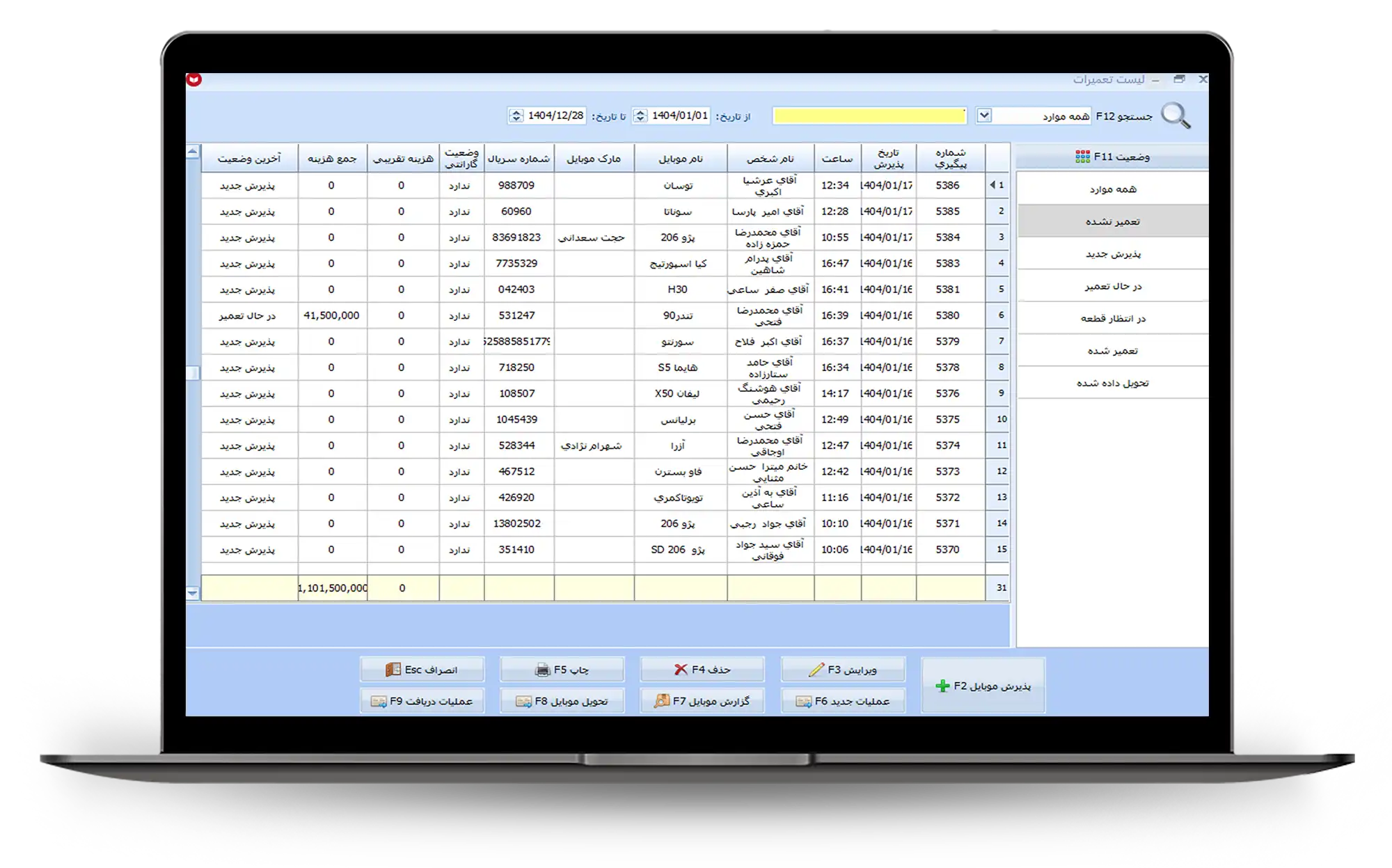Click the red X Delete F4 button
The image size is (1392, 868).
point(702,670)
